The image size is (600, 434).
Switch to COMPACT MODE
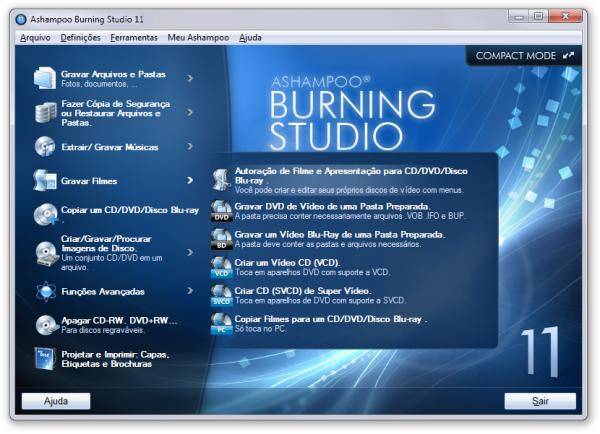(x=524, y=56)
